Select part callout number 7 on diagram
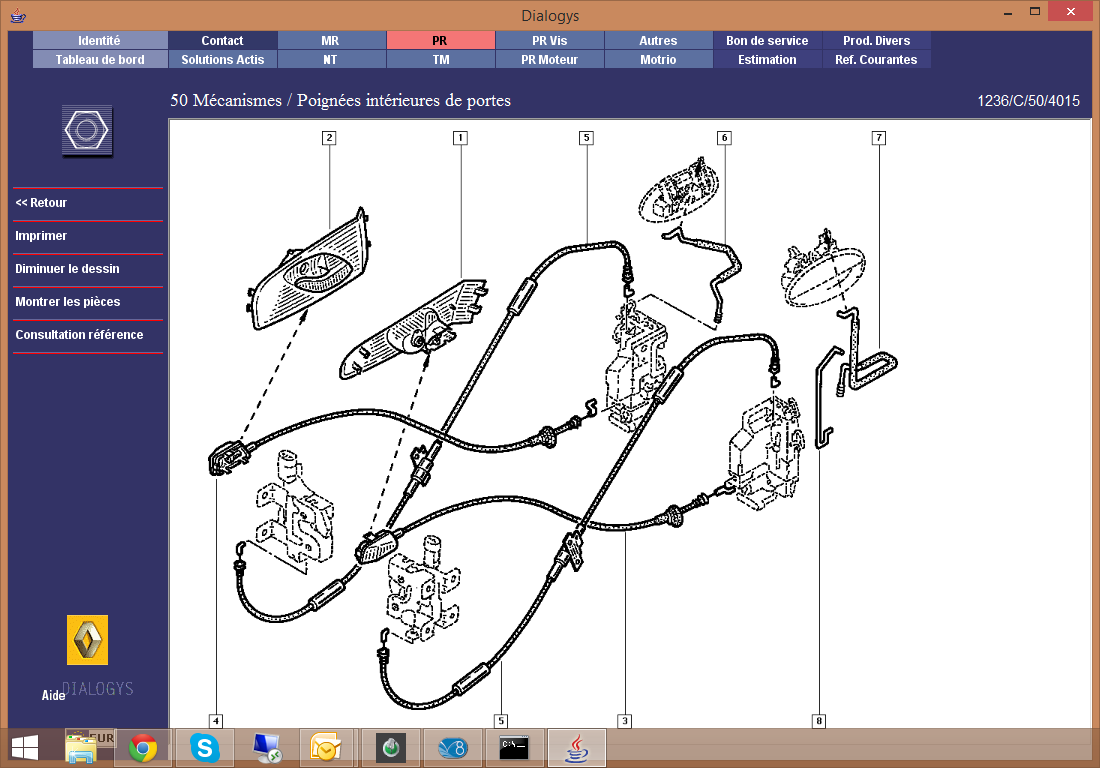 point(879,138)
